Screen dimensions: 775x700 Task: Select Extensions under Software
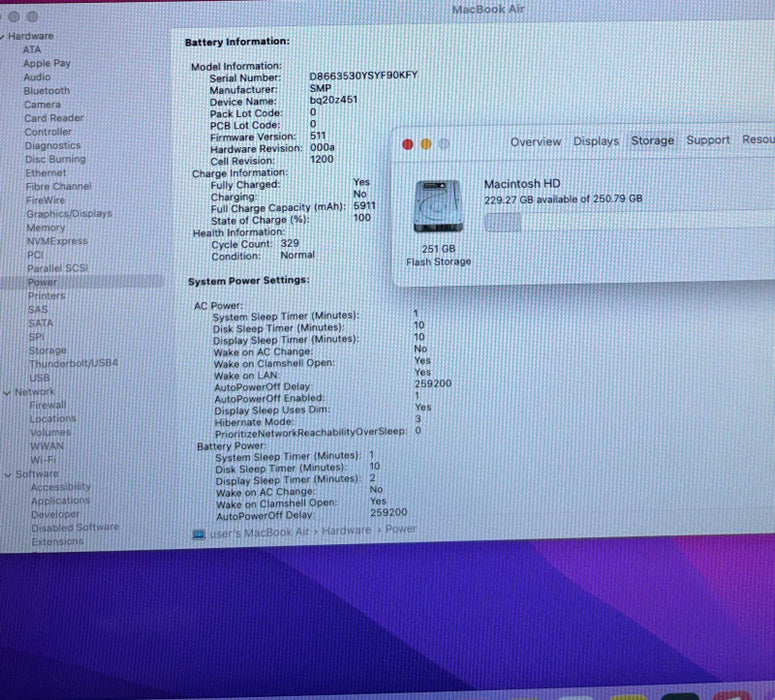(x=57, y=541)
